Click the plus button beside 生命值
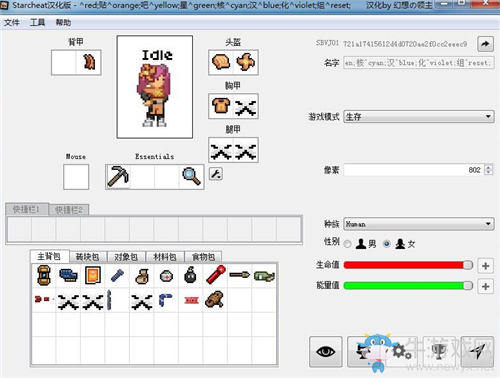This screenshot has width=500, height=378. coord(485,266)
